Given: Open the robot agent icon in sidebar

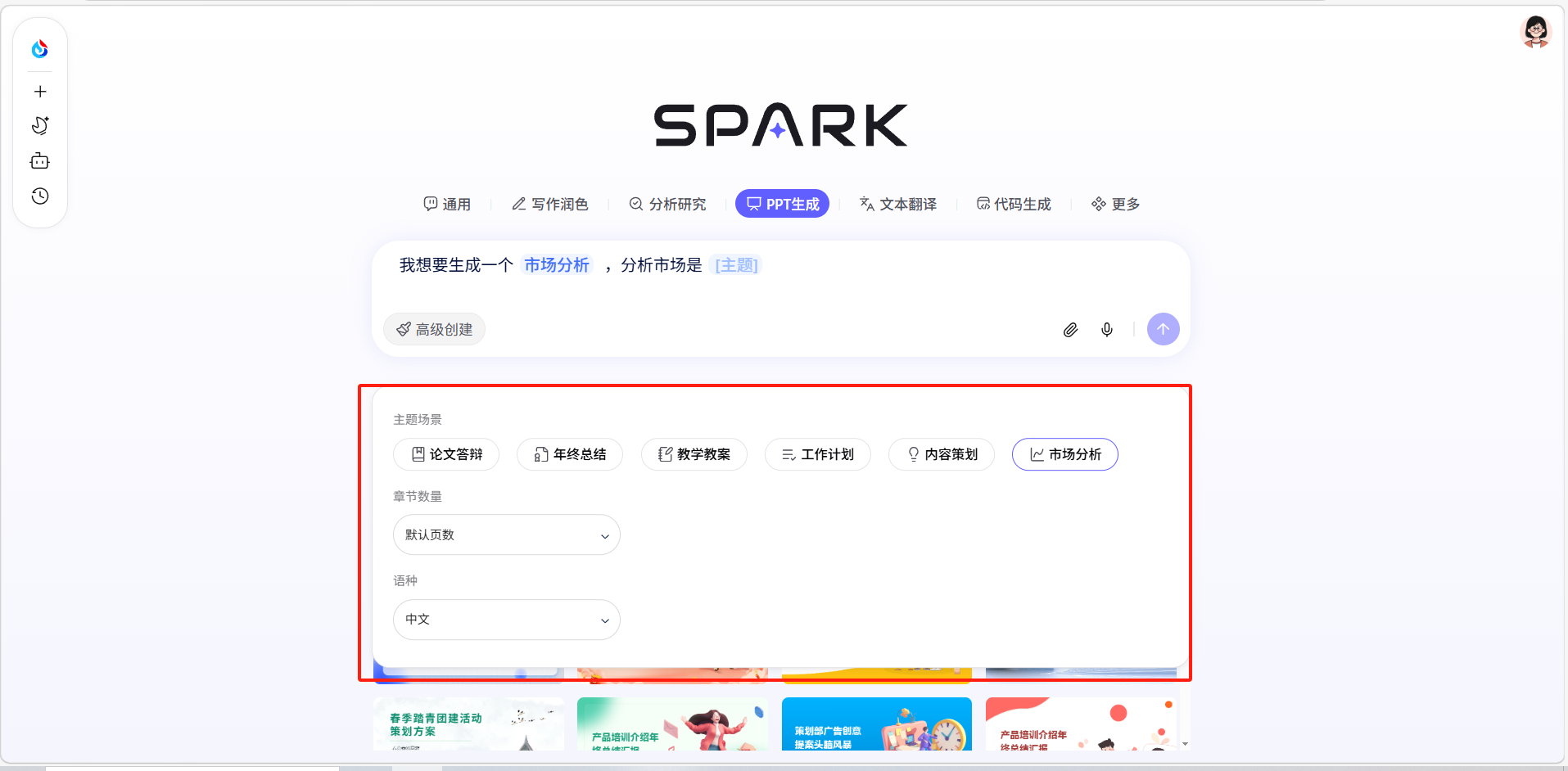Looking at the screenshot, I should 40,161.
